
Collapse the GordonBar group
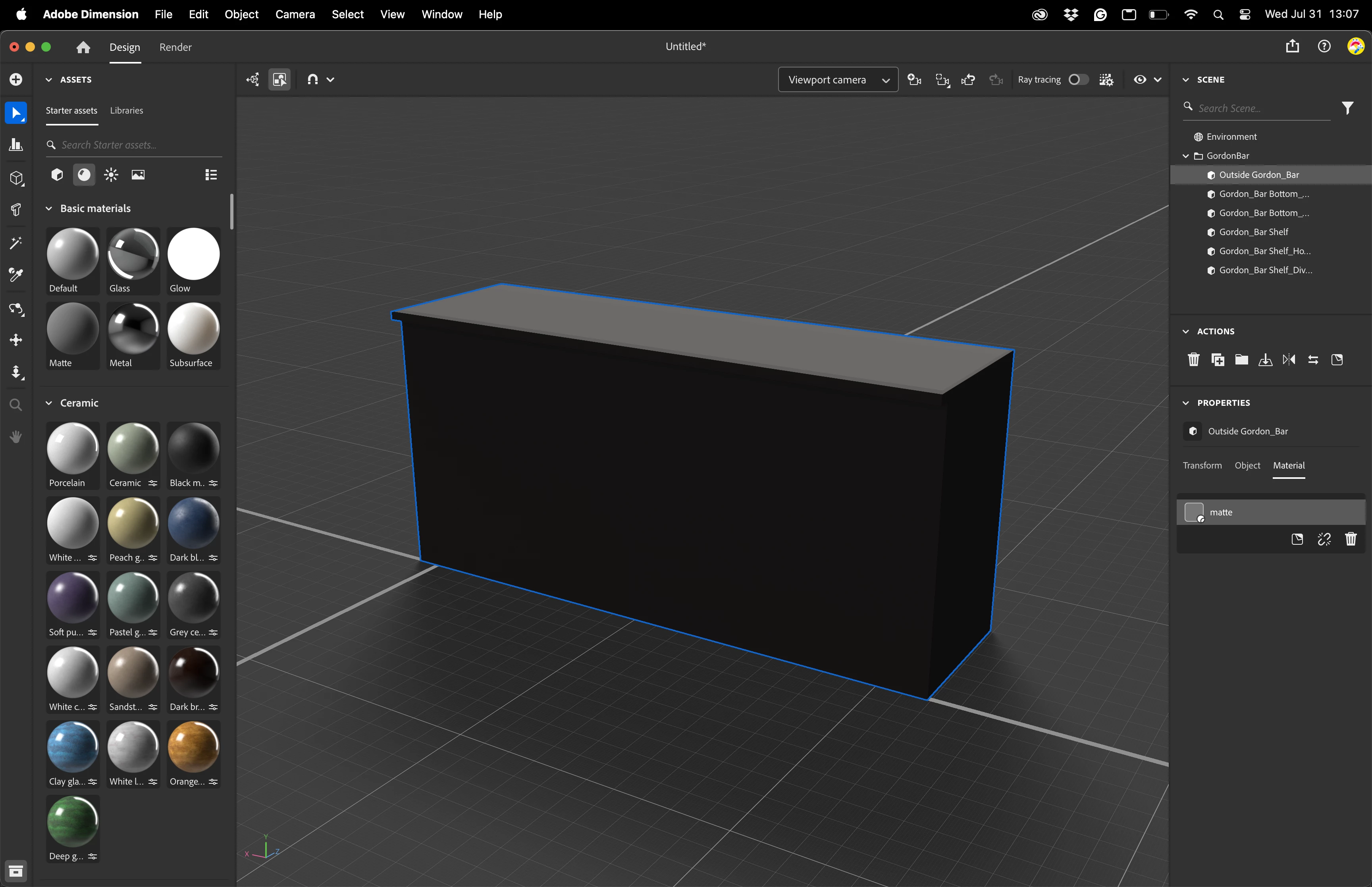(1185, 156)
